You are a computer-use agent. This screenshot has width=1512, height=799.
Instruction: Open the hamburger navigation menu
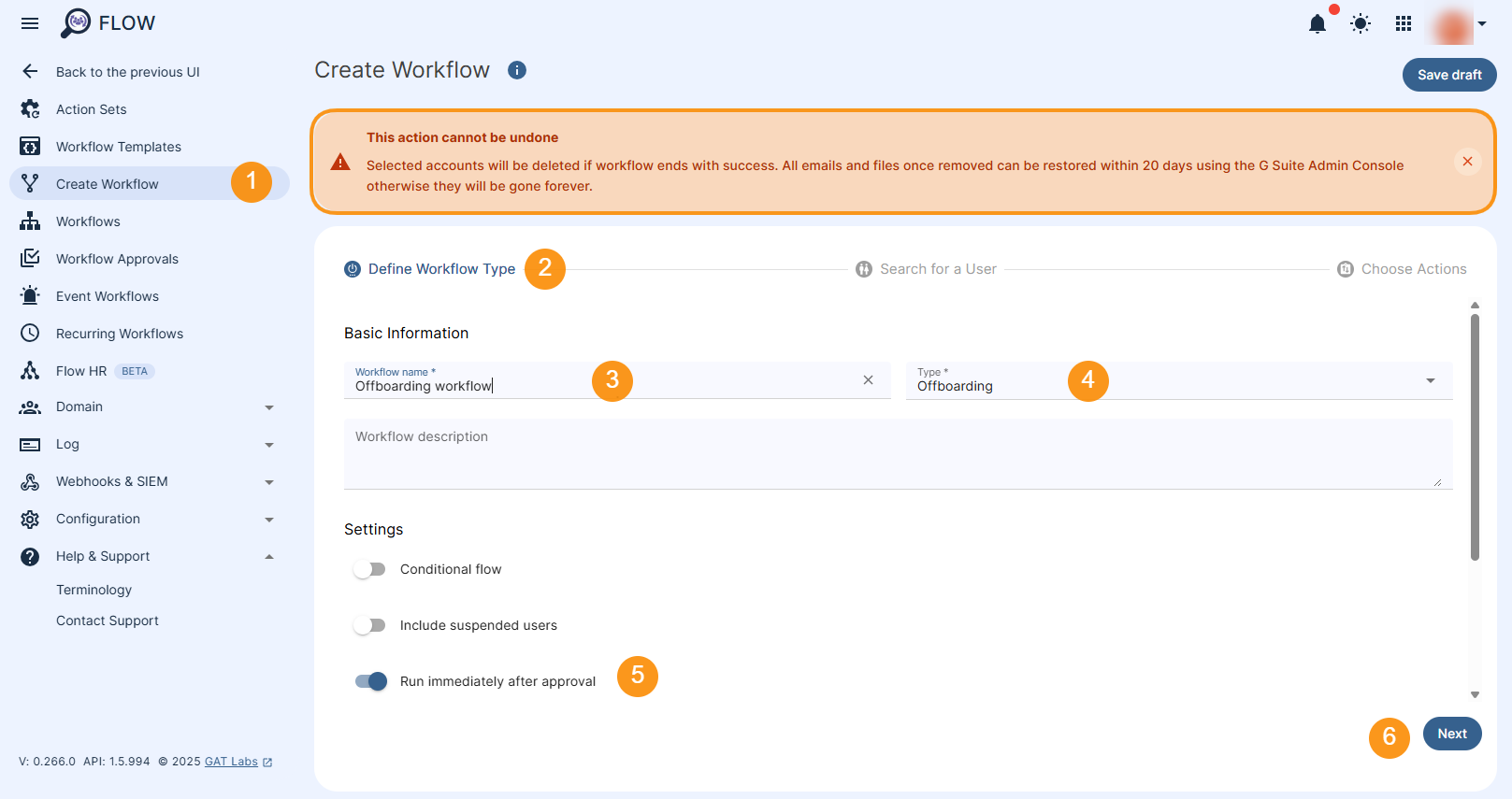coord(30,23)
